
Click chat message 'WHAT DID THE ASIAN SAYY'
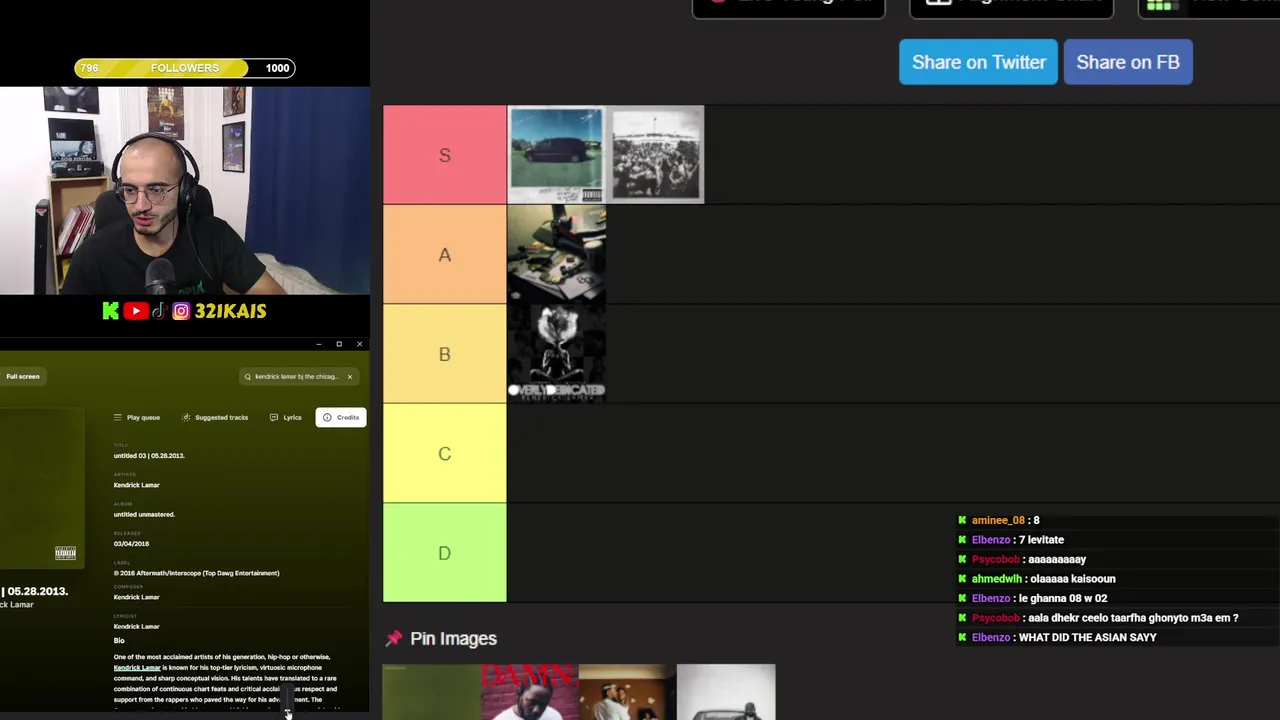tap(1056, 637)
